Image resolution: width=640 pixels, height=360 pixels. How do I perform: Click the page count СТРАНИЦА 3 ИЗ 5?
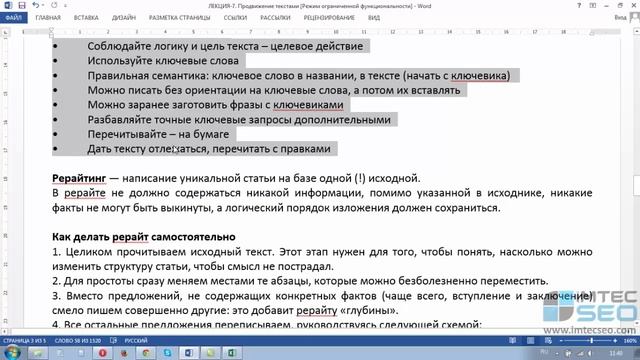(x=24, y=340)
